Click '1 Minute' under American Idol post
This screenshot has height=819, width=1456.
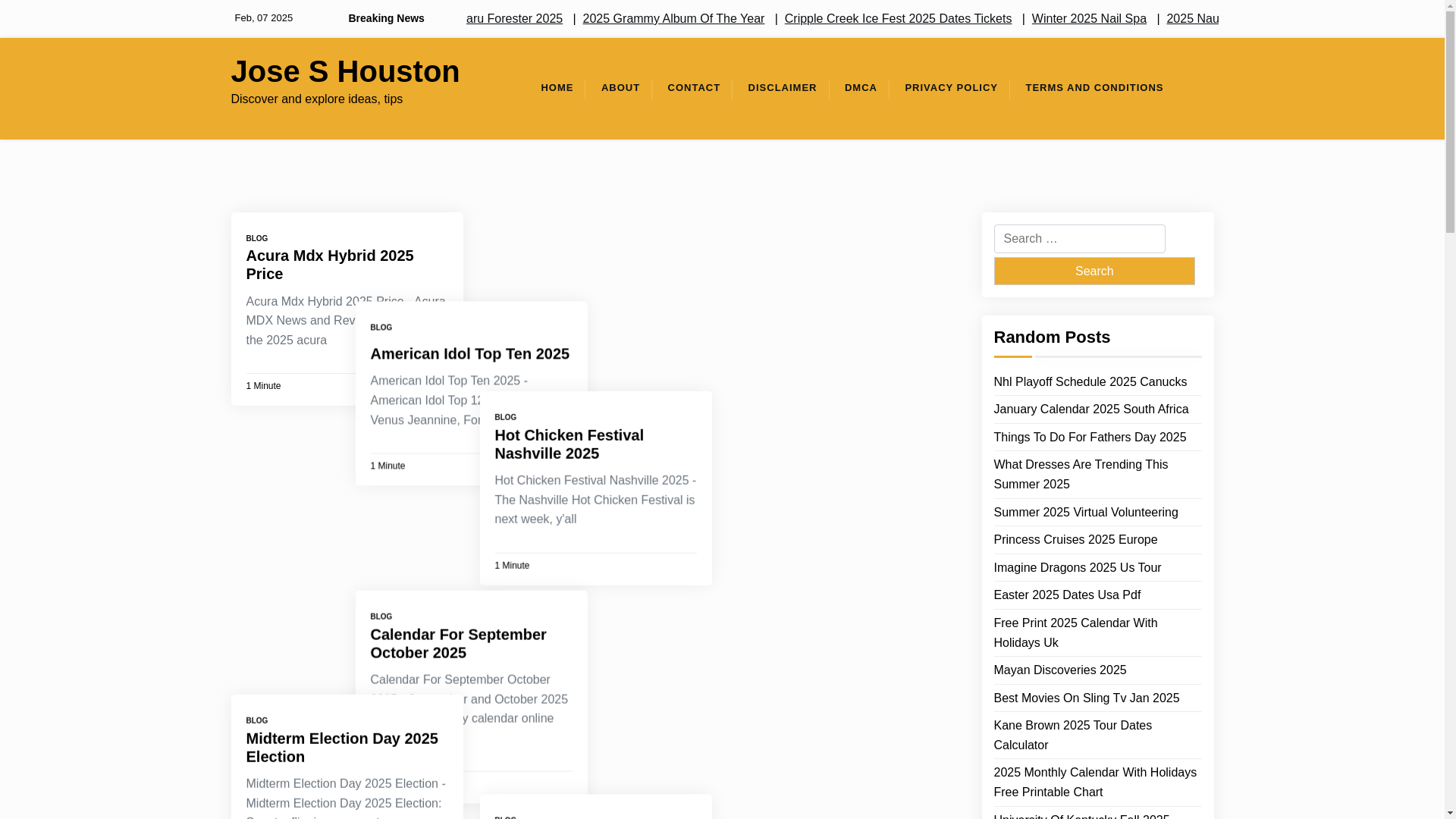pyautogui.click(x=388, y=466)
